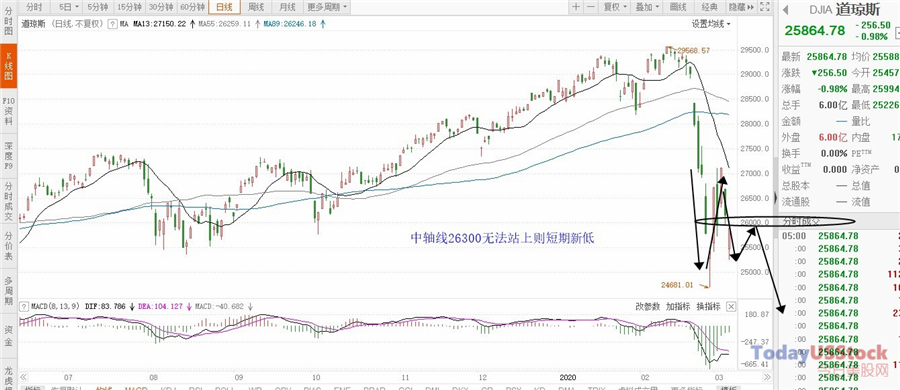
Task: Click the 画线 drawing tool button
Action: tap(678, 7)
